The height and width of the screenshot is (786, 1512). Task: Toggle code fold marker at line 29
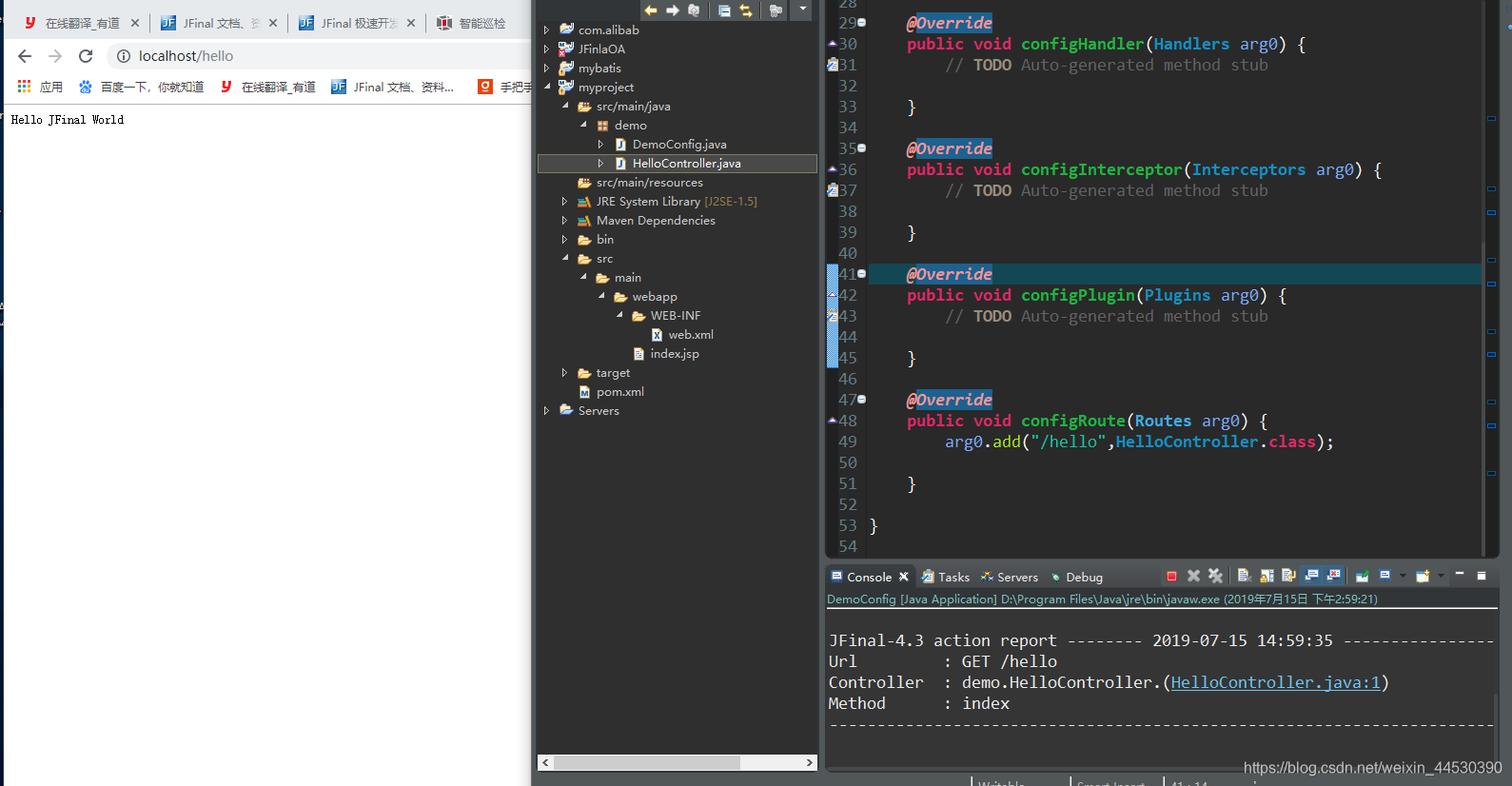[x=862, y=23]
